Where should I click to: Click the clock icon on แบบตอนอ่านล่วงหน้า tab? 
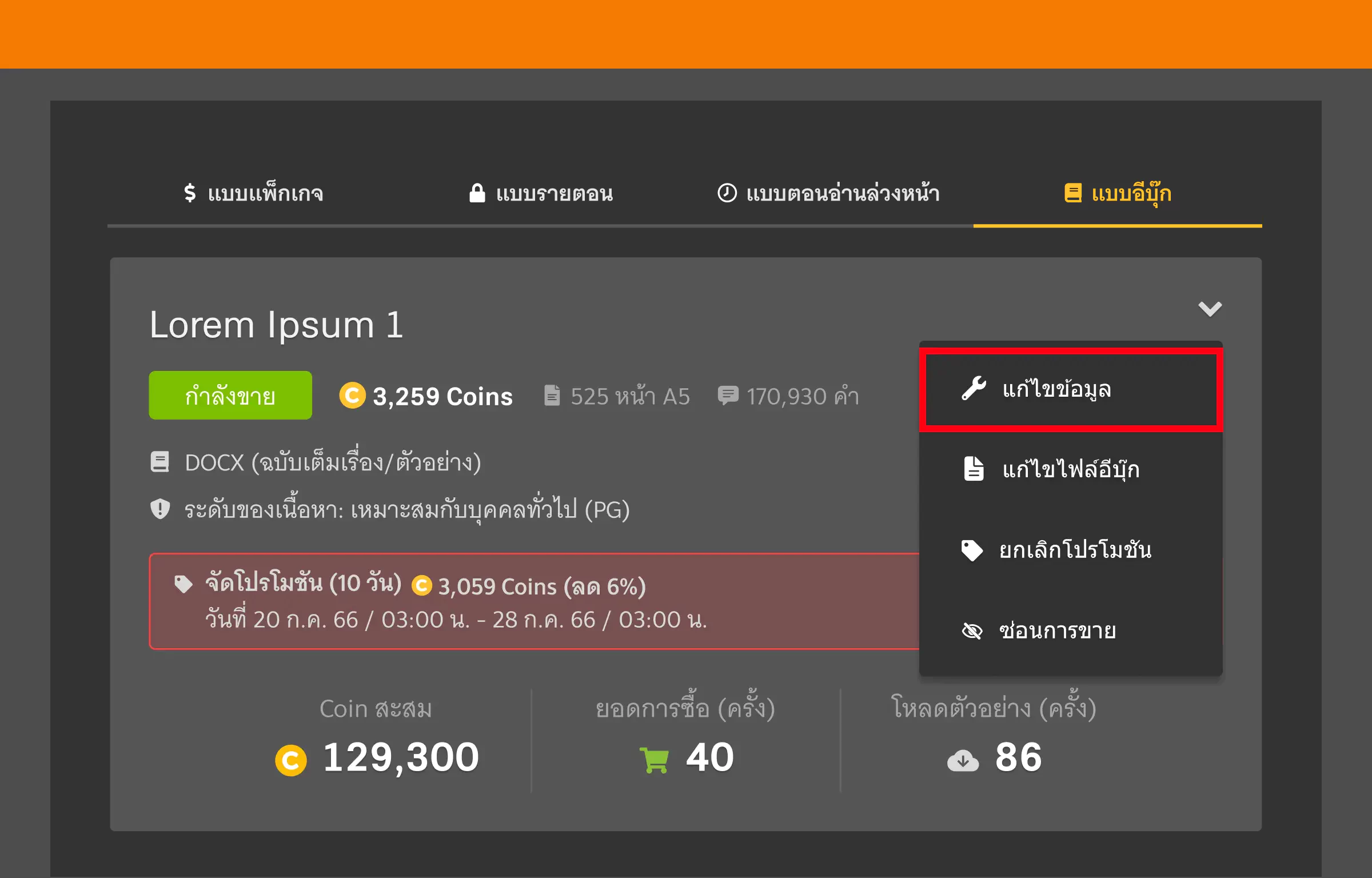(727, 193)
